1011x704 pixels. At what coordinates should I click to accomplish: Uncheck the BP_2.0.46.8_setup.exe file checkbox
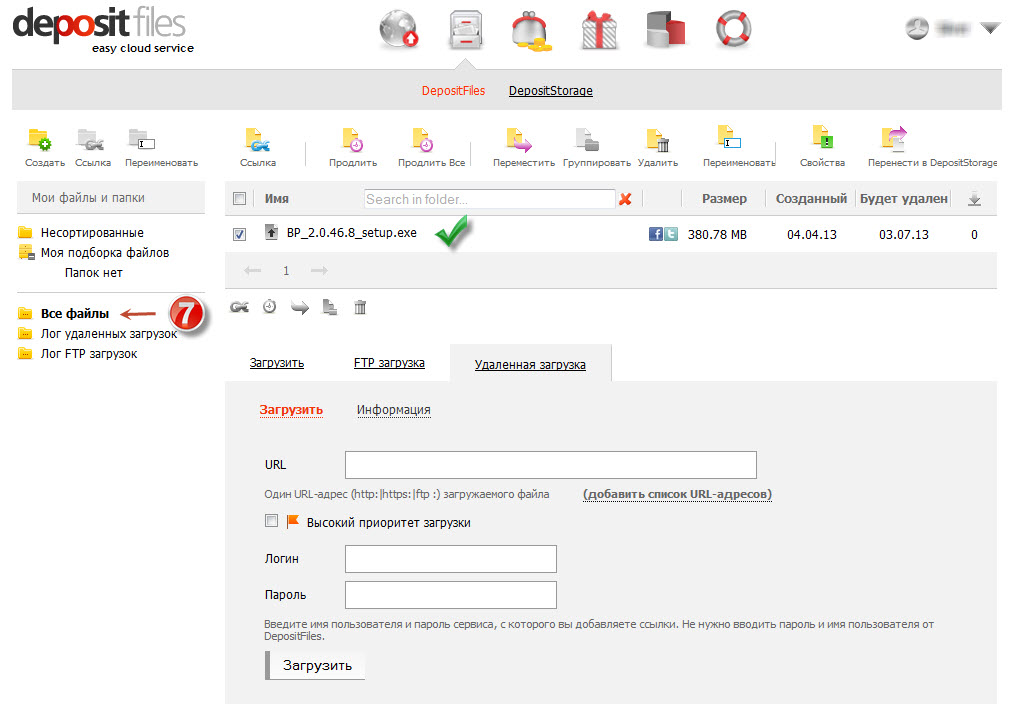(x=239, y=234)
